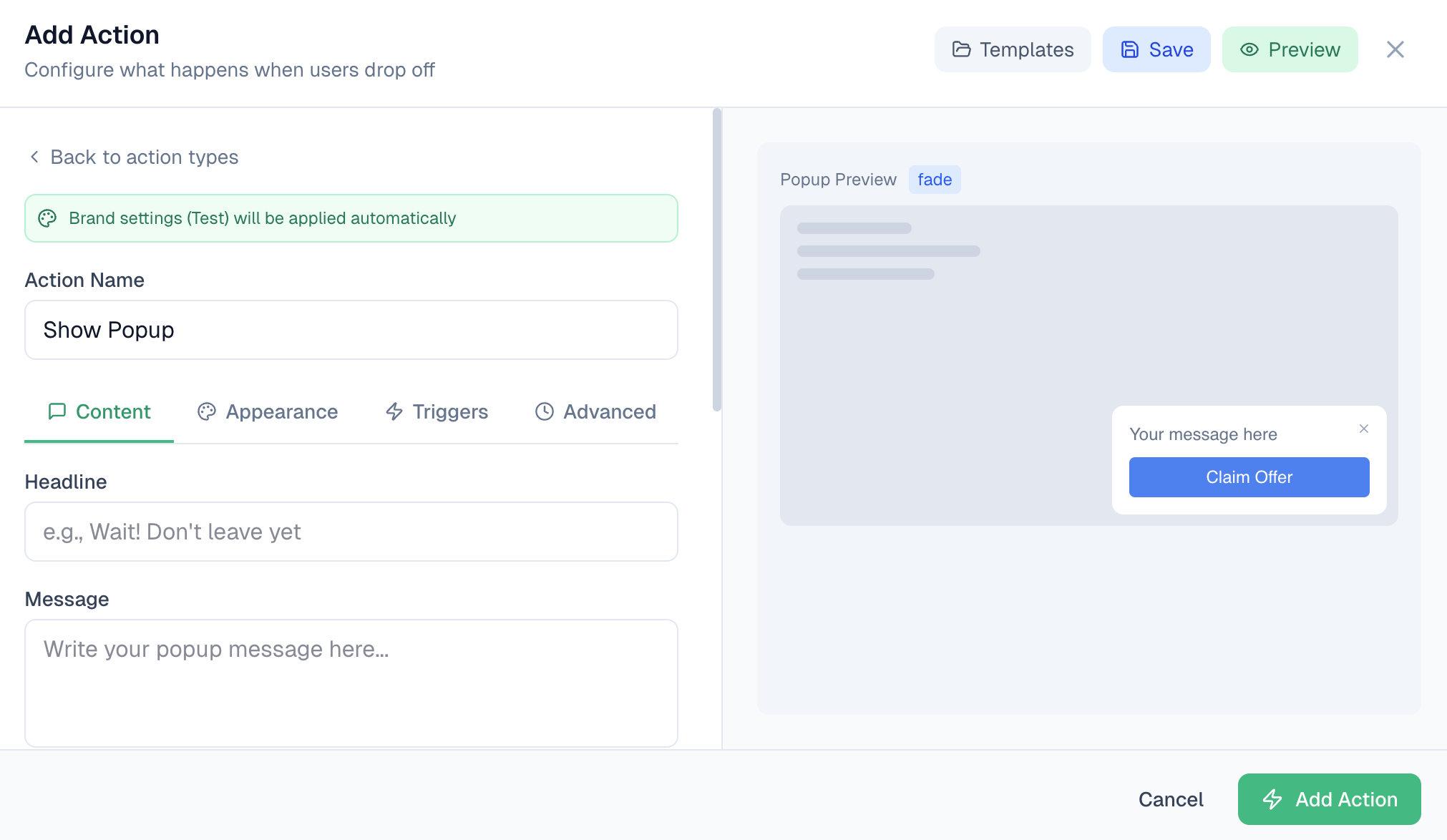Close the Add Action dialog

point(1395,49)
